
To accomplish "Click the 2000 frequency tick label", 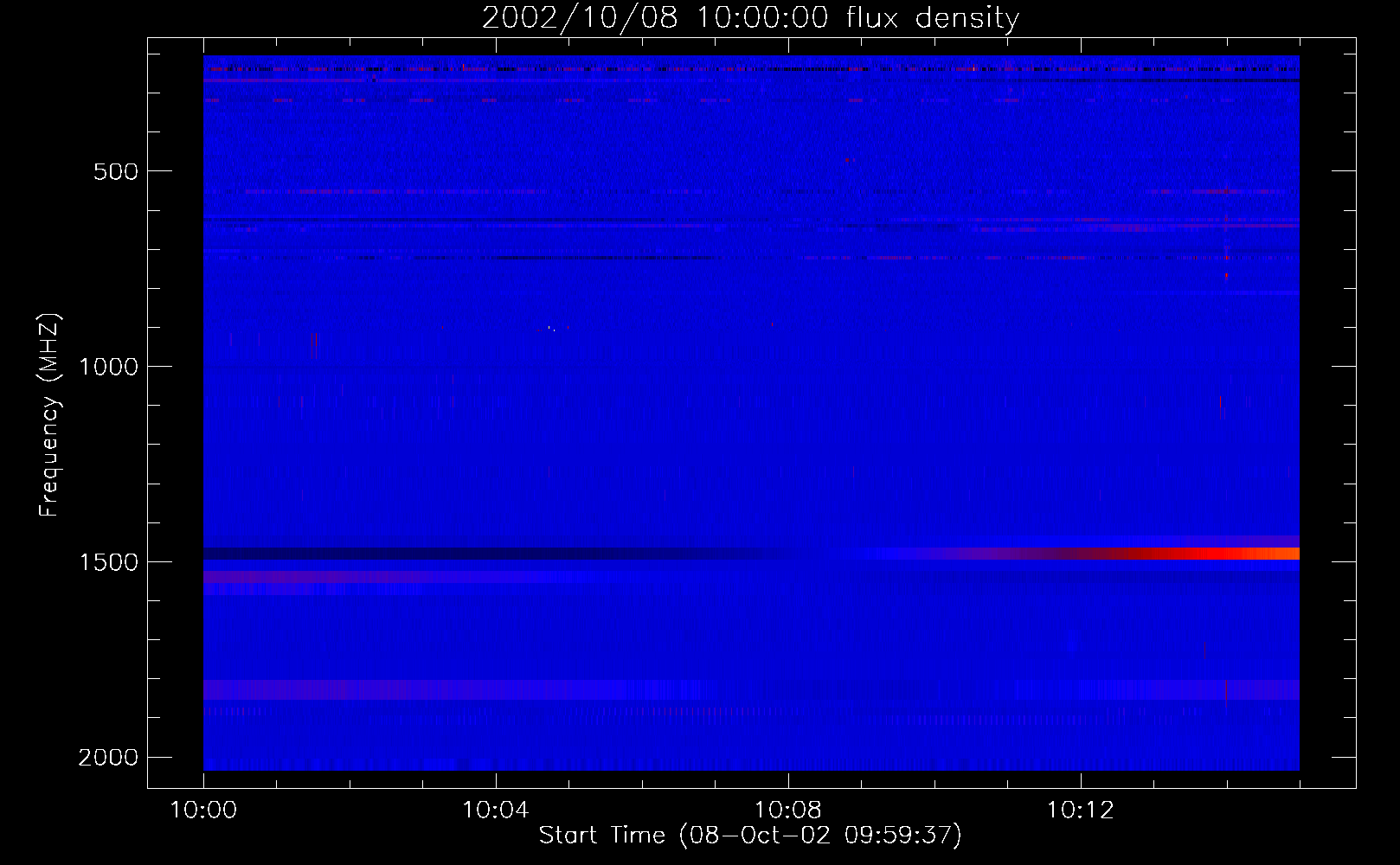I will (x=108, y=758).
